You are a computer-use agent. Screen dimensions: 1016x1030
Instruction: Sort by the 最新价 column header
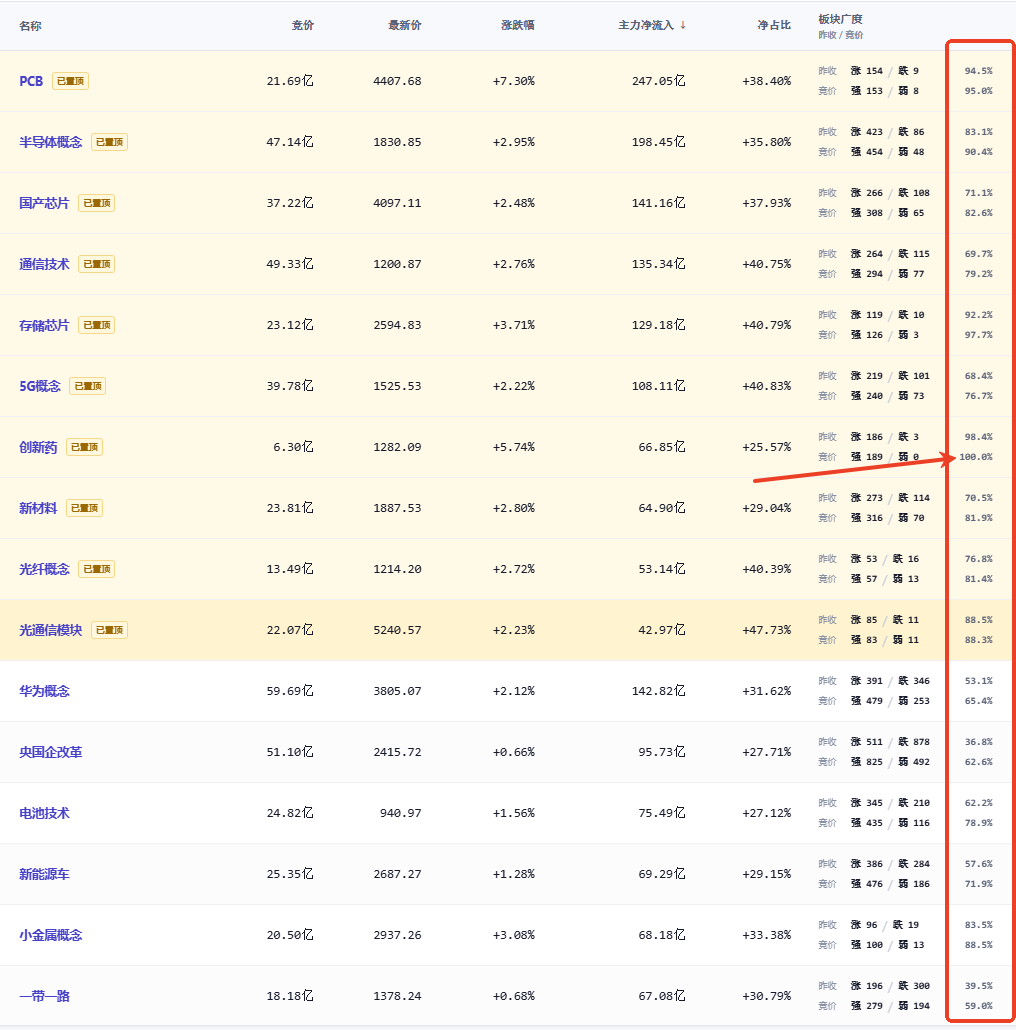[405, 25]
